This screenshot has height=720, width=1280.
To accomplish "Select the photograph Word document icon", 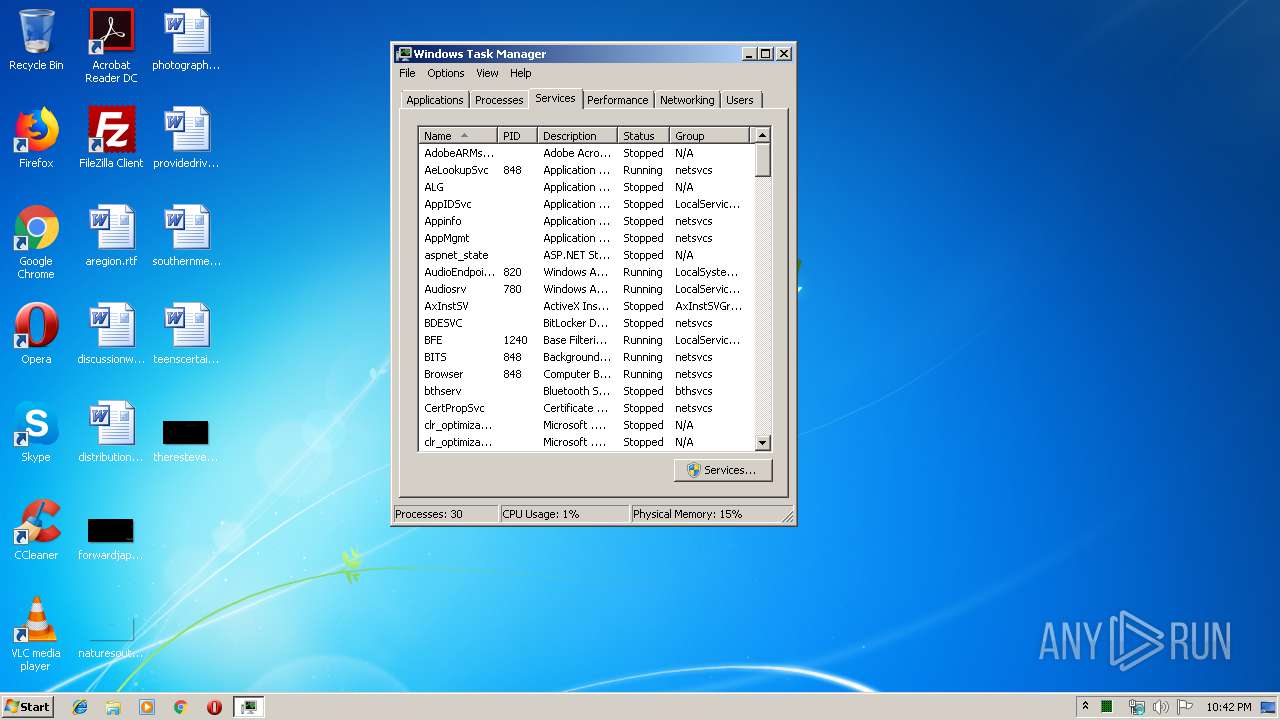I will [x=186, y=40].
